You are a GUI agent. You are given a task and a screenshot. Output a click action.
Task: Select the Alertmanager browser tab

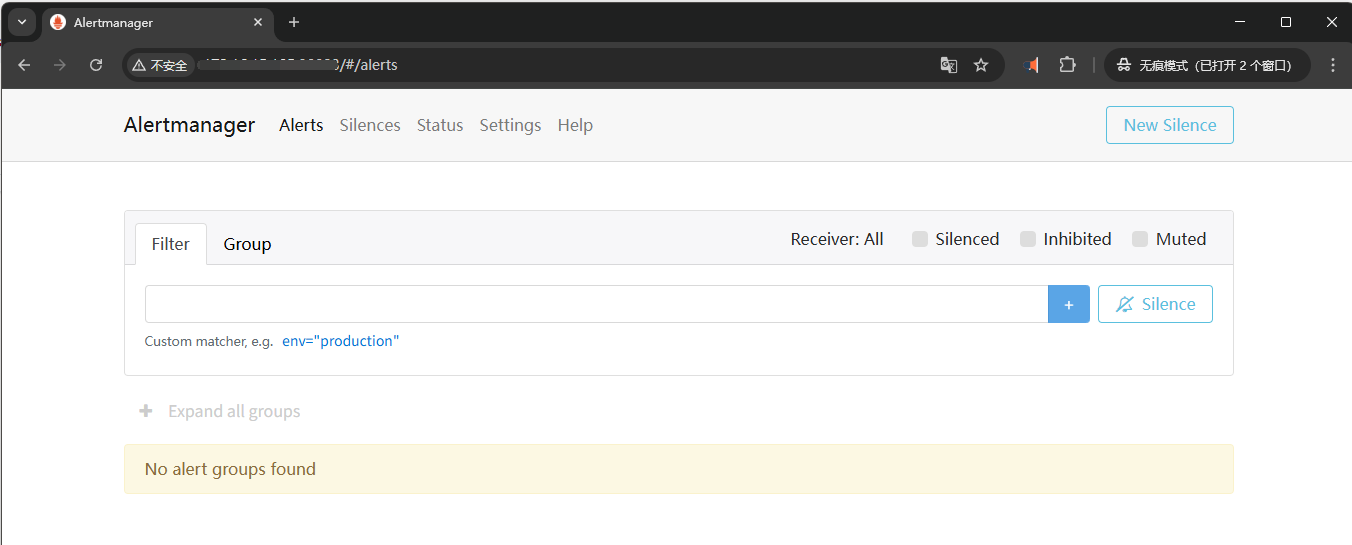[157, 22]
